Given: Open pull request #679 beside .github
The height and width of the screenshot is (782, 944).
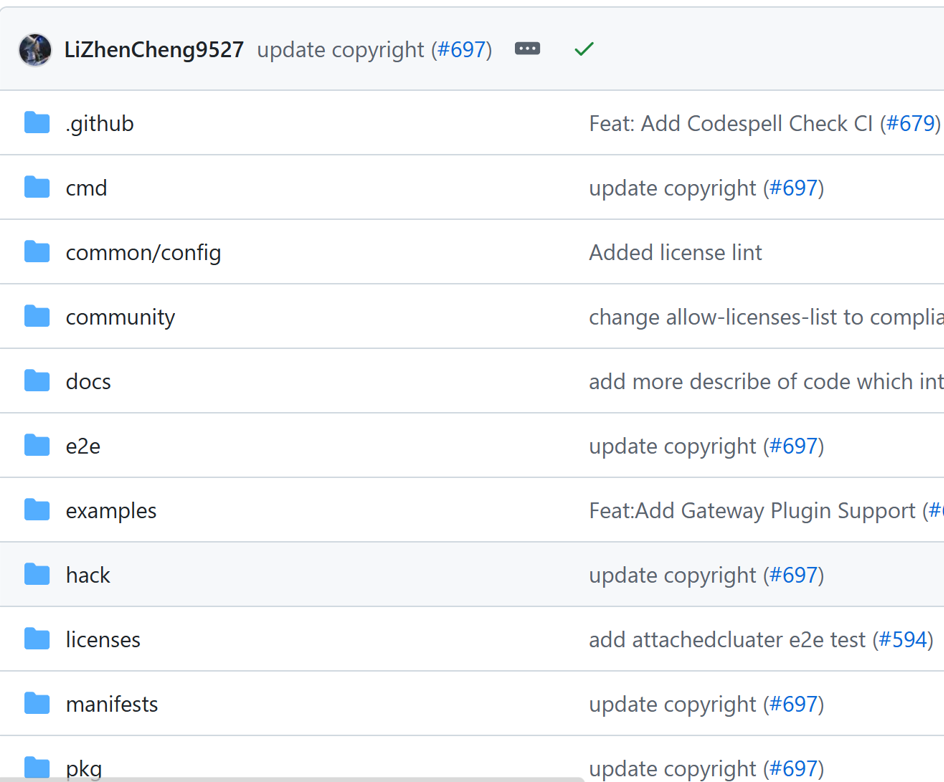Looking at the screenshot, I should pyautogui.click(x=910, y=123).
